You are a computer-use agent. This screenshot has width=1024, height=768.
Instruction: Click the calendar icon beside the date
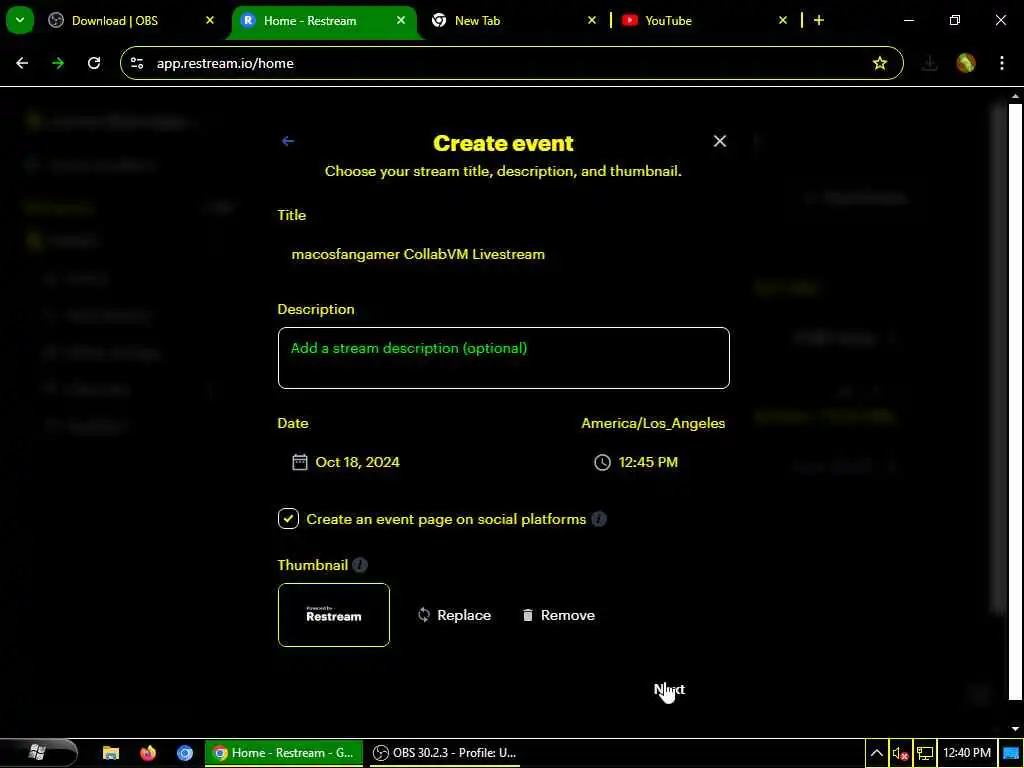300,462
